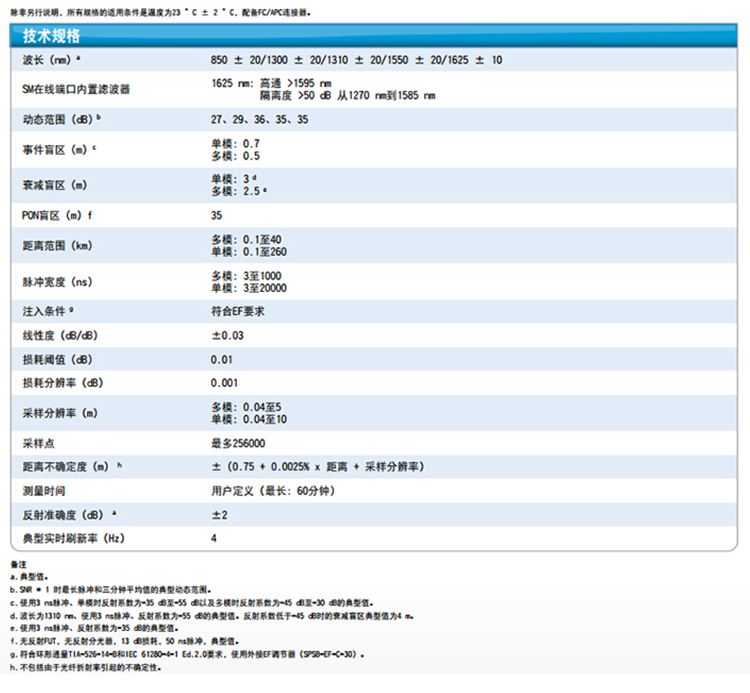
Task: Select the 线性度 value ±0.03
Action: (x=227, y=335)
